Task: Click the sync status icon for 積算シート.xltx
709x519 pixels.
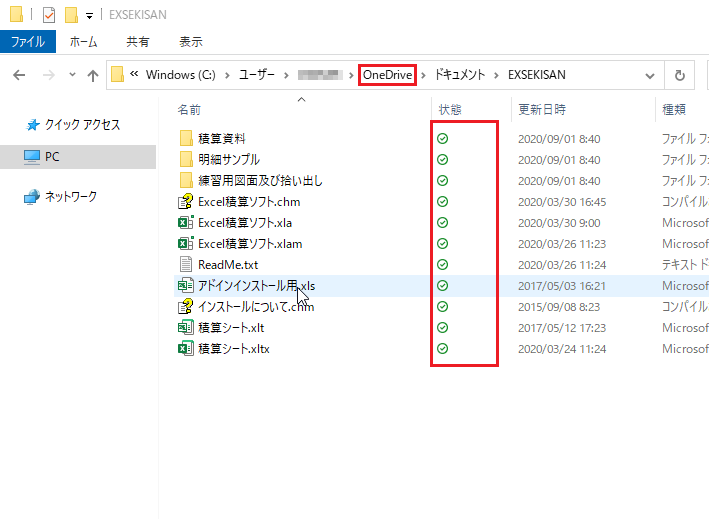Action: pyautogui.click(x=443, y=349)
